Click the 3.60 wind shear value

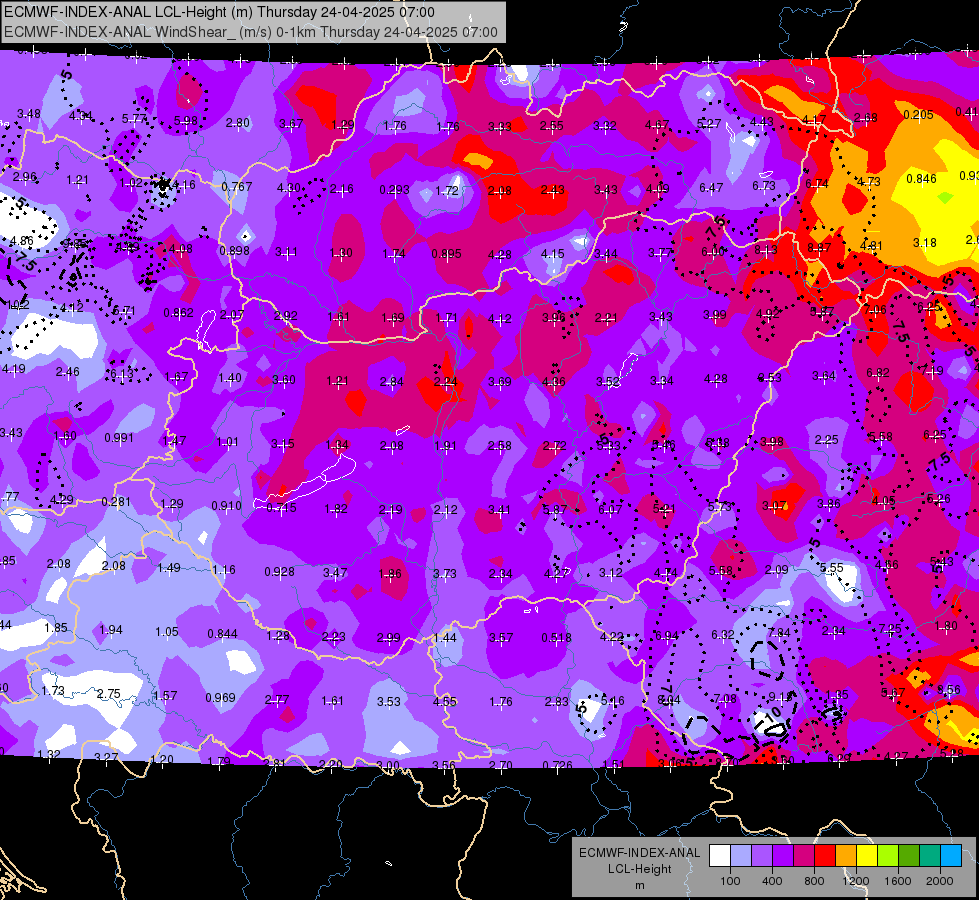point(283,379)
